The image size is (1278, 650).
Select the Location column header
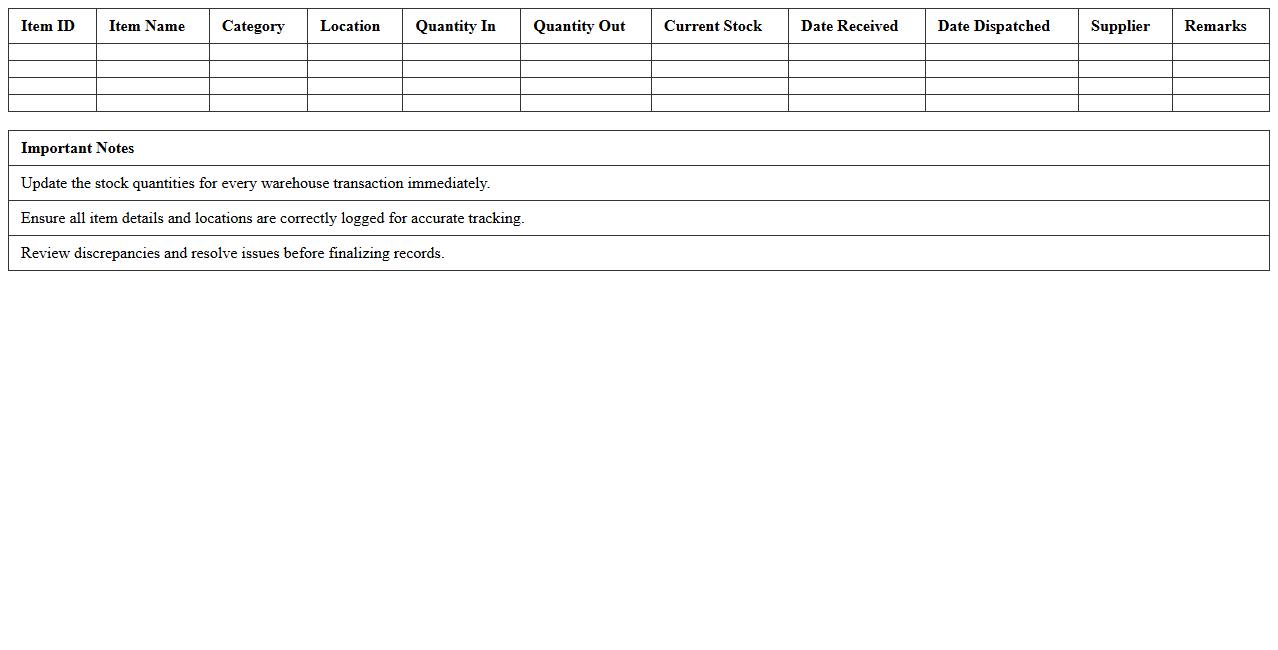[350, 26]
